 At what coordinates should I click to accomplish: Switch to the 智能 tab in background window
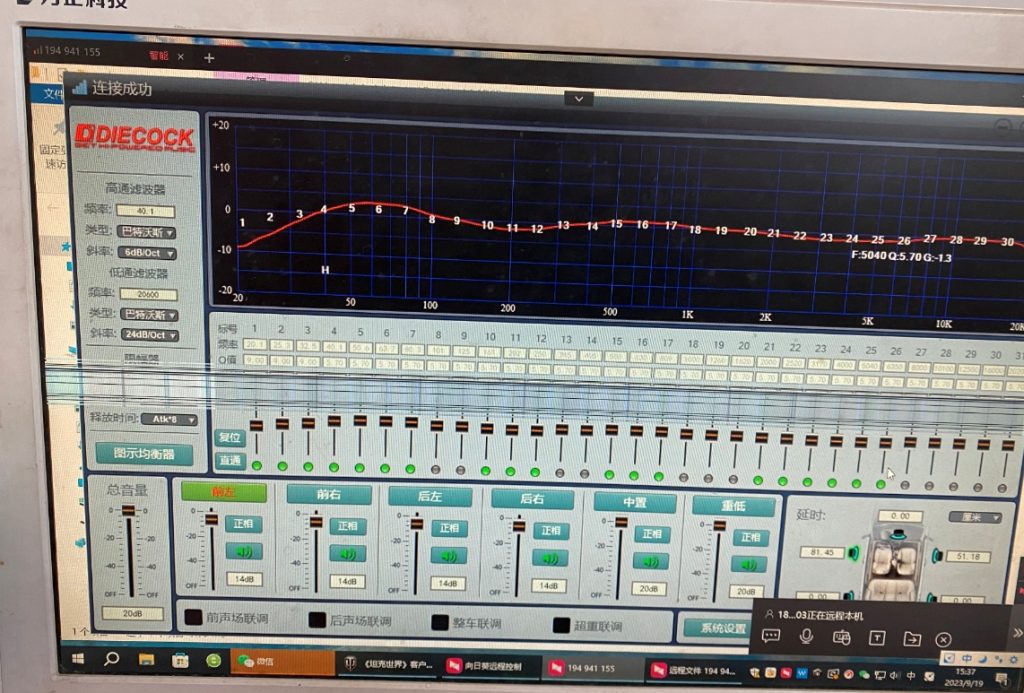pyautogui.click(x=159, y=56)
